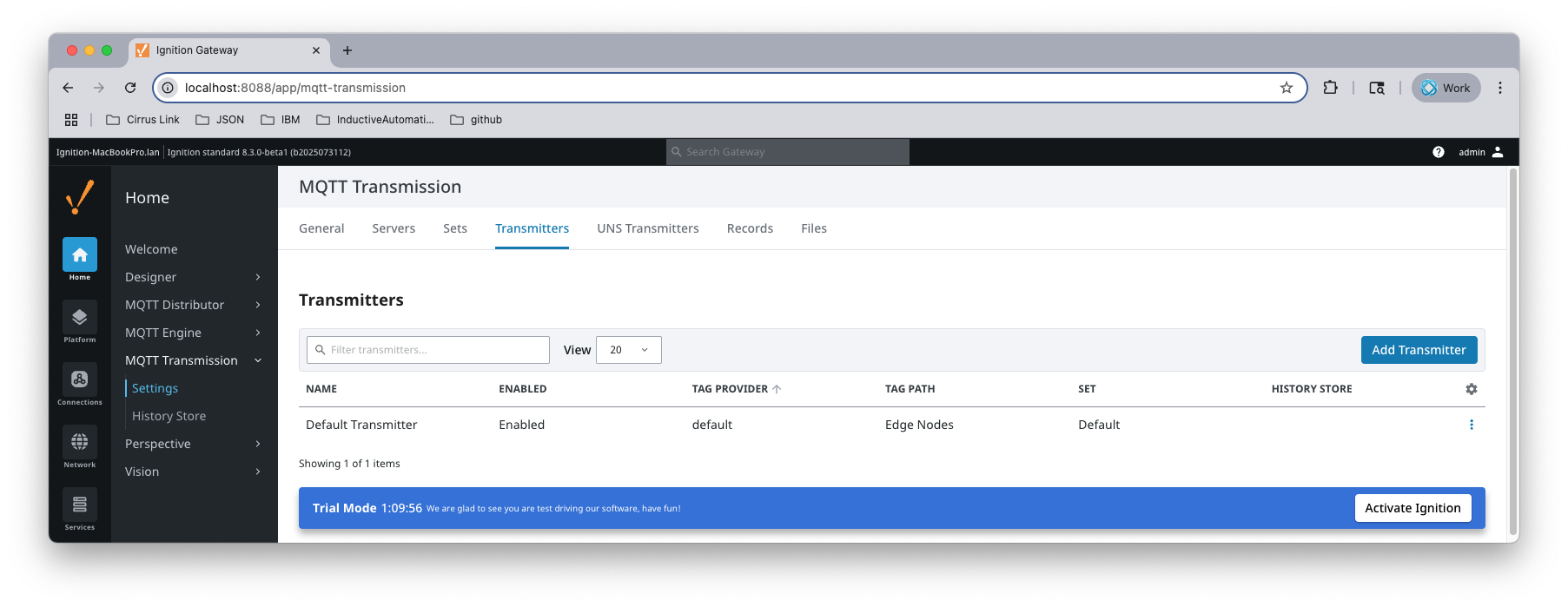Go back in browser history
Screen dimensions: 1568x607
point(68,88)
